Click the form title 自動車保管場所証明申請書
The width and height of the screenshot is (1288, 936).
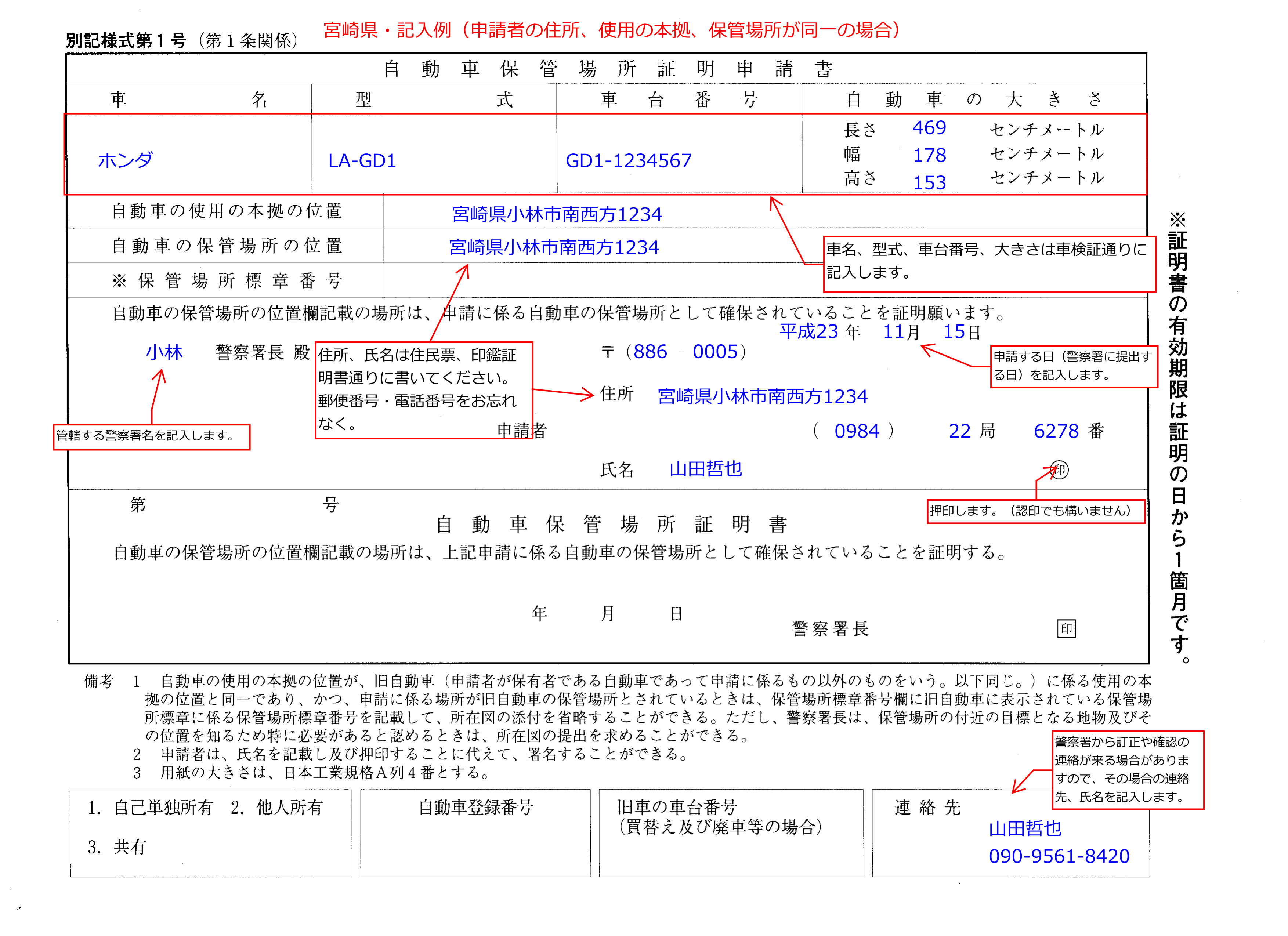click(608, 69)
